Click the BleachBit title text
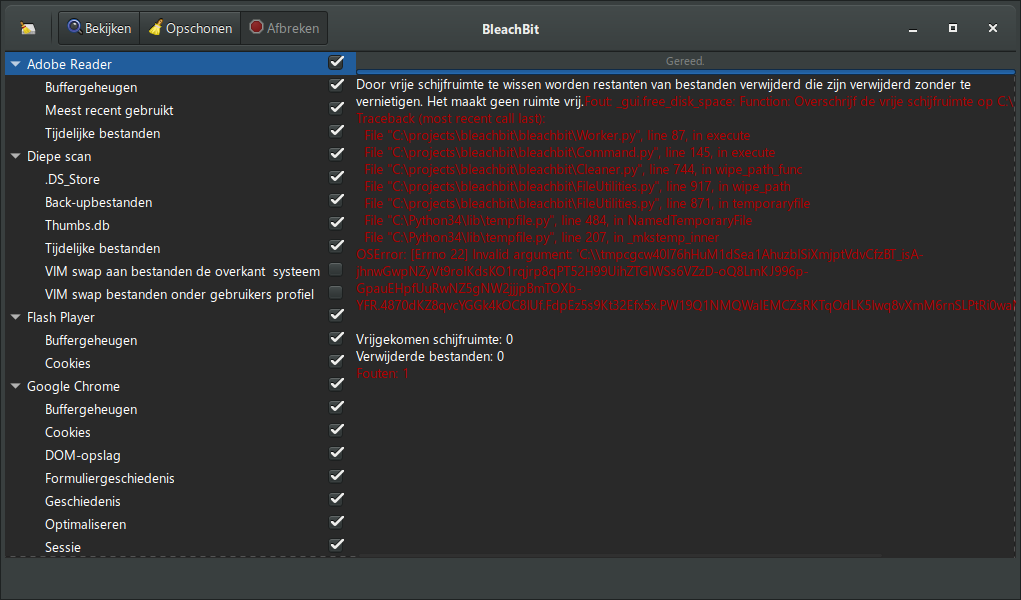This screenshot has height=600, width=1021. click(510, 29)
